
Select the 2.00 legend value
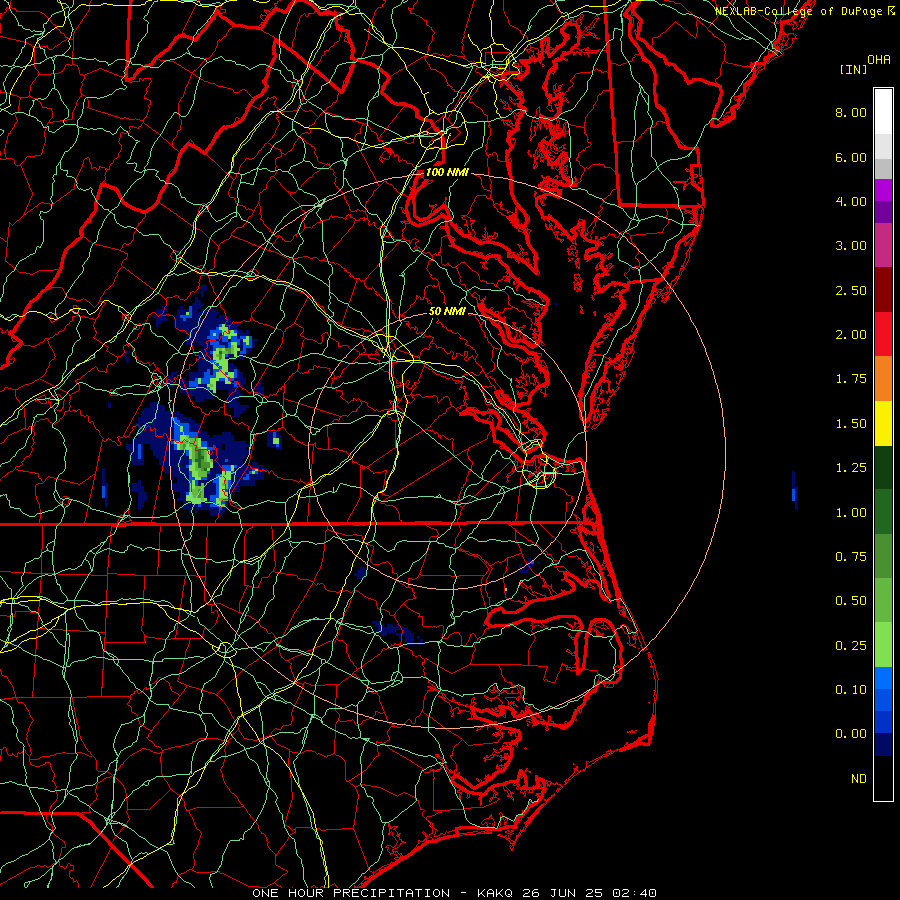(851, 335)
